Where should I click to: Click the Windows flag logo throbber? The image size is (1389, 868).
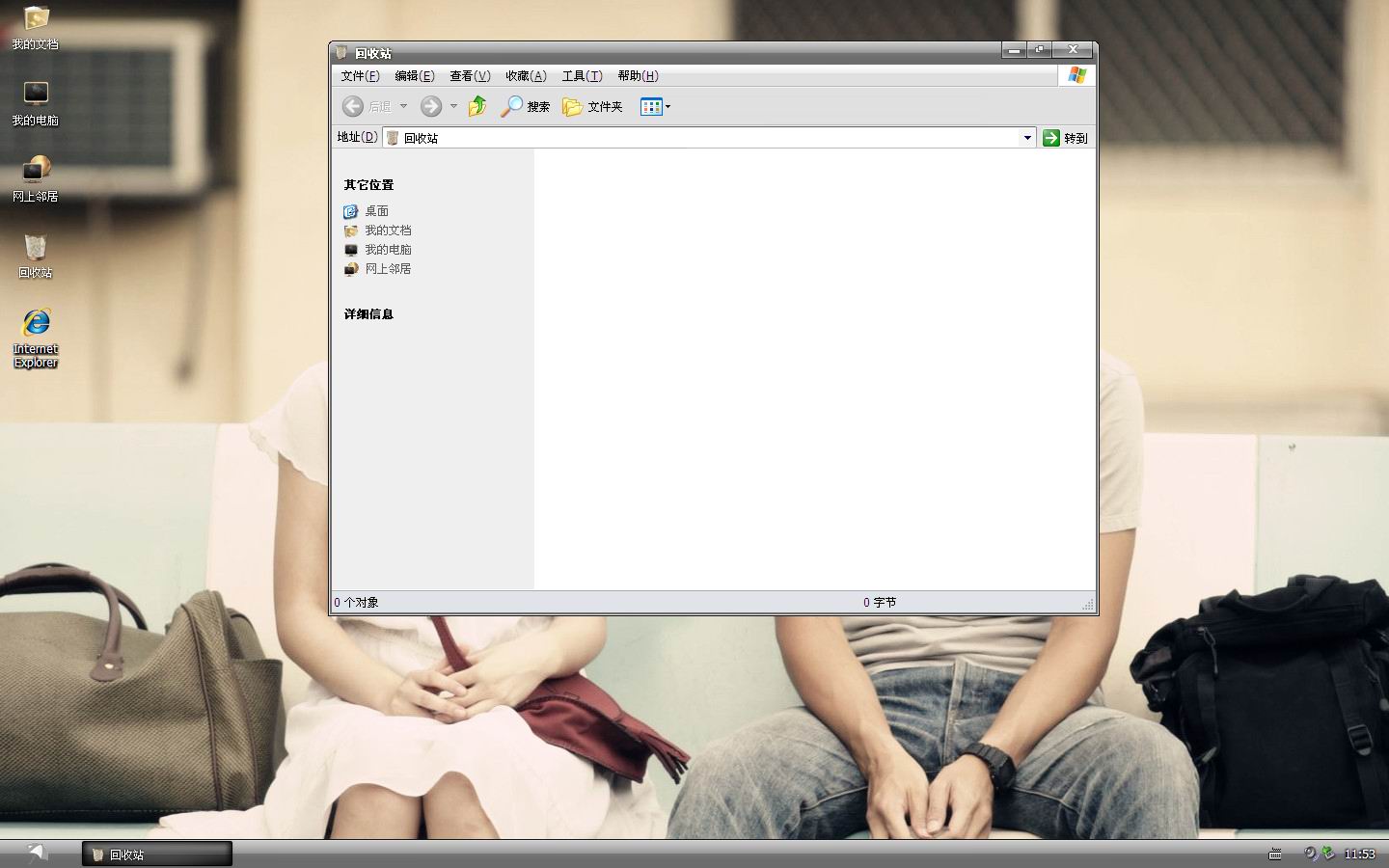click(x=1077, y=75)
